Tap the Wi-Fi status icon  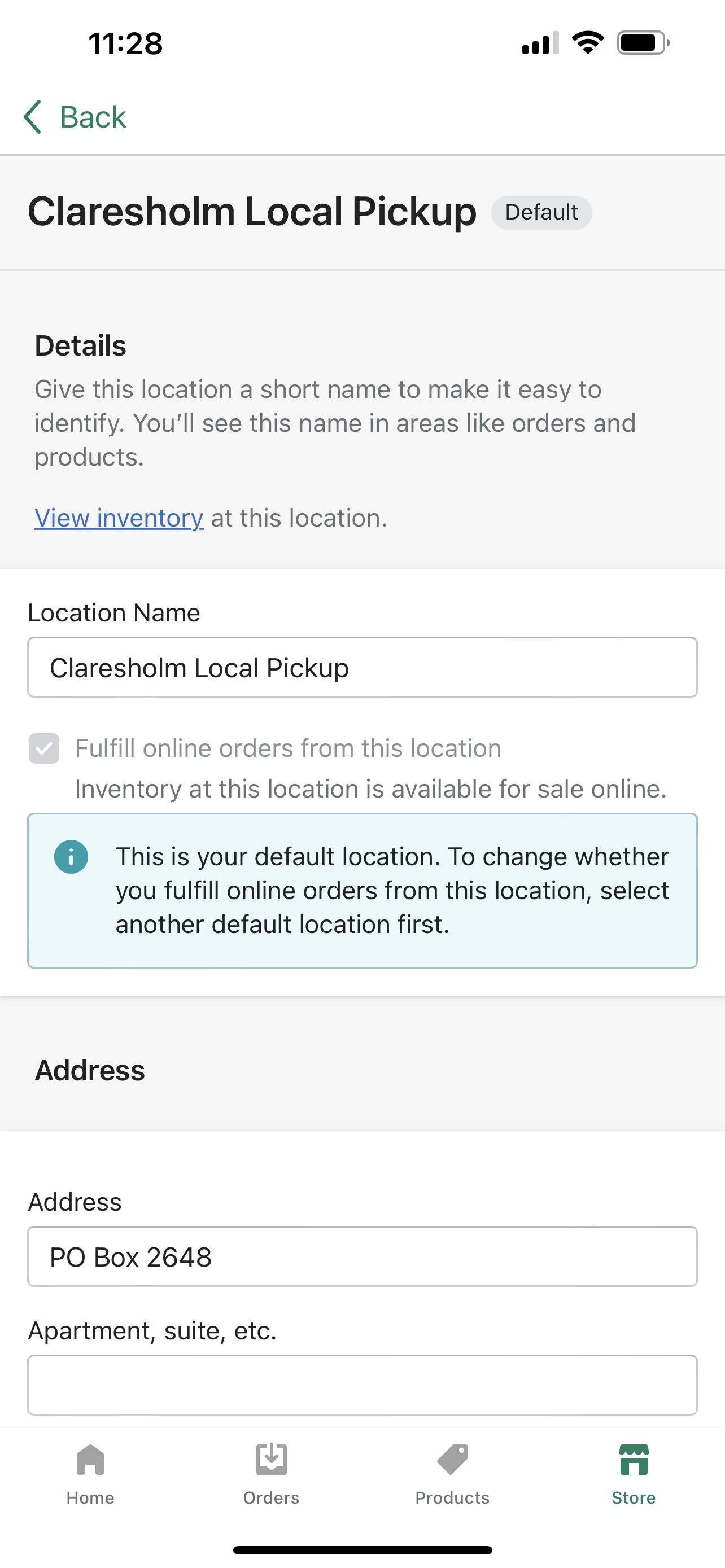[x=587, y=43]
